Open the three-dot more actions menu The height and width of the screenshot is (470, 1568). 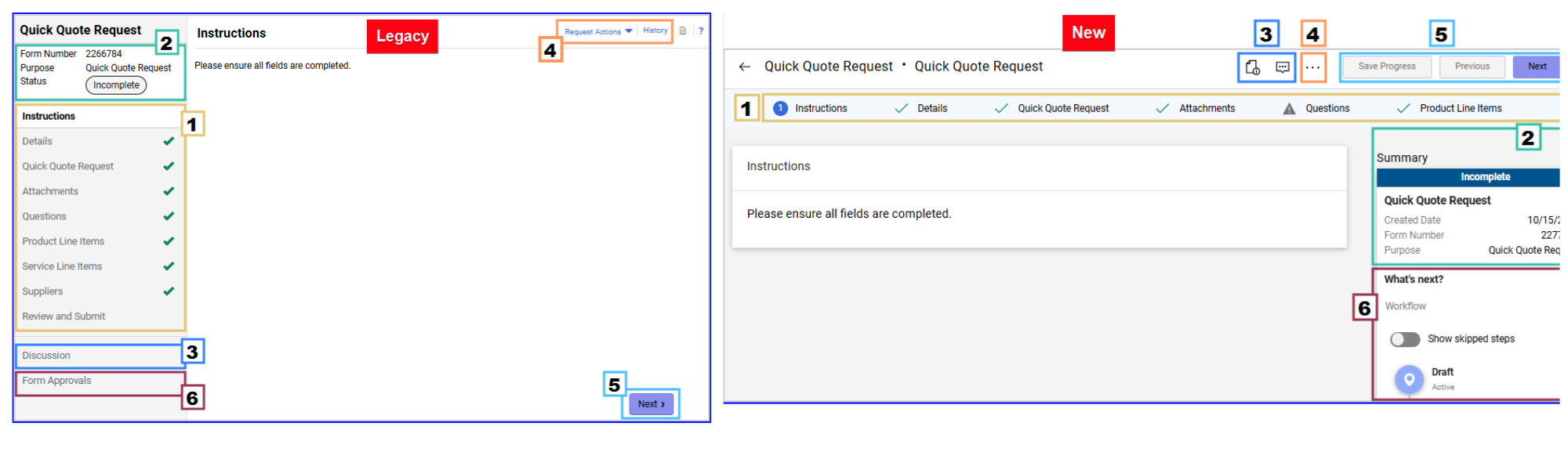point(1312,67)
